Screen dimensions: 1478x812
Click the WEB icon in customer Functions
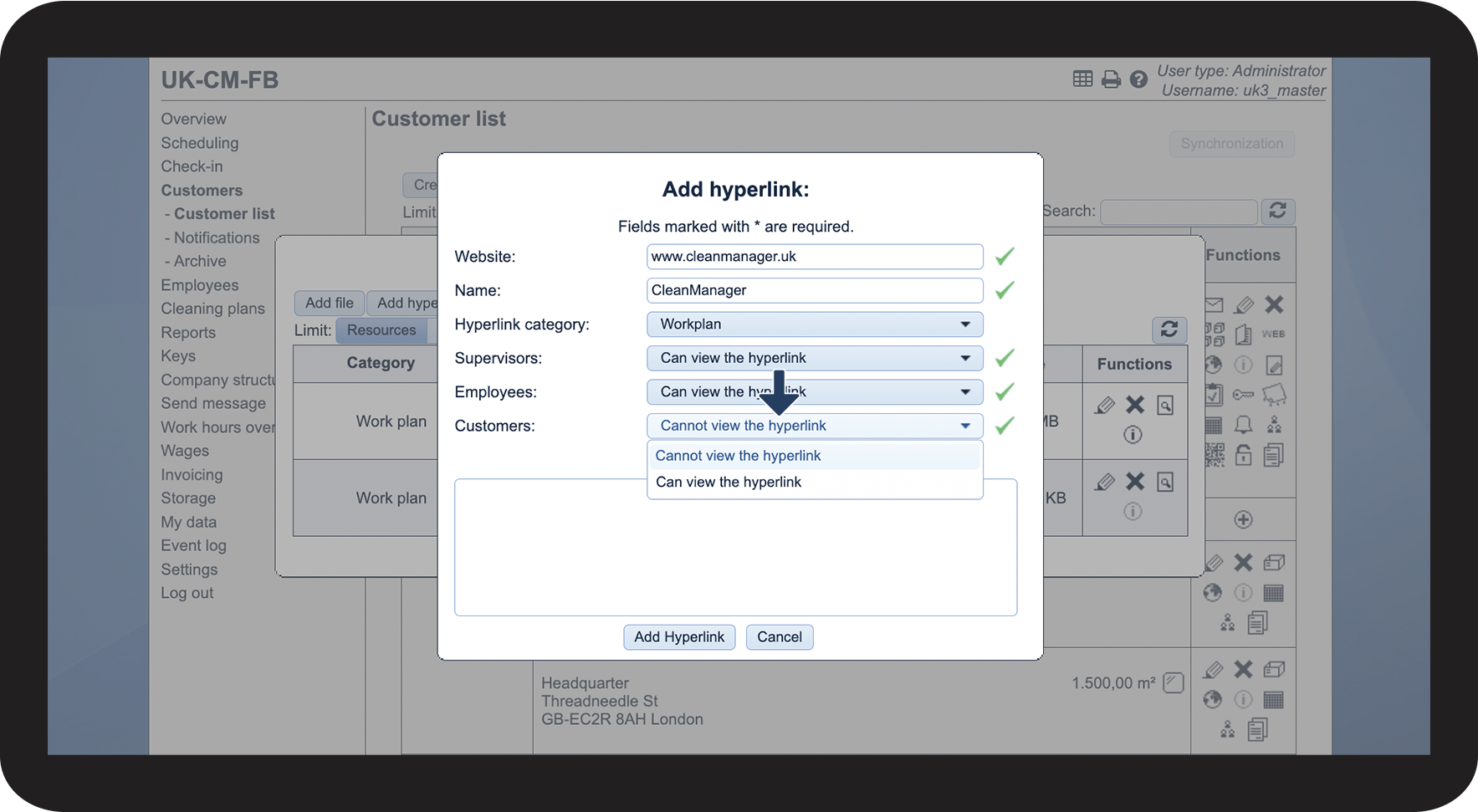click(1273, 334)
